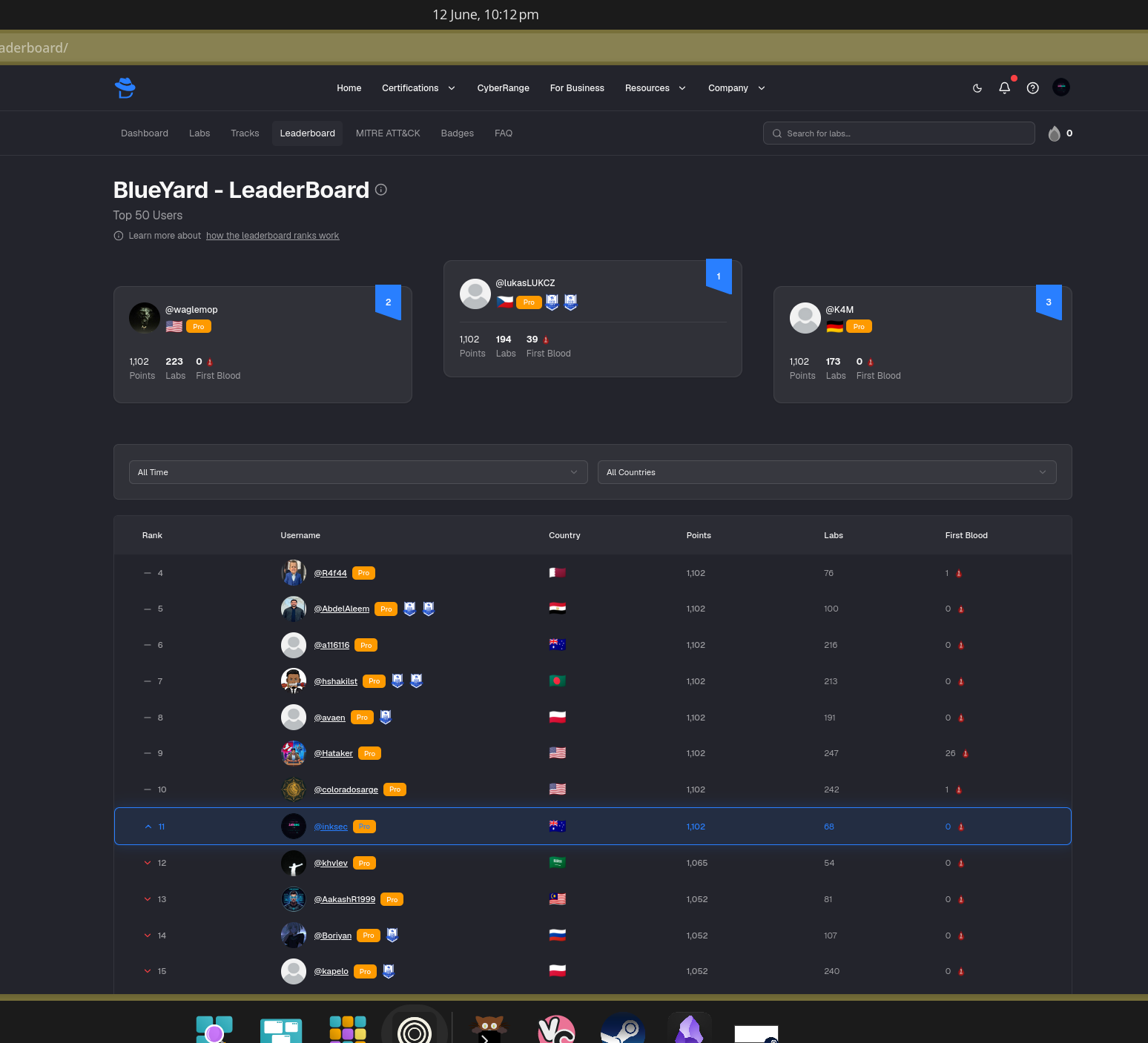This screenshot has width=1148, height=1043.
Task: Click the First Blood column header
Action: (966, 535)
